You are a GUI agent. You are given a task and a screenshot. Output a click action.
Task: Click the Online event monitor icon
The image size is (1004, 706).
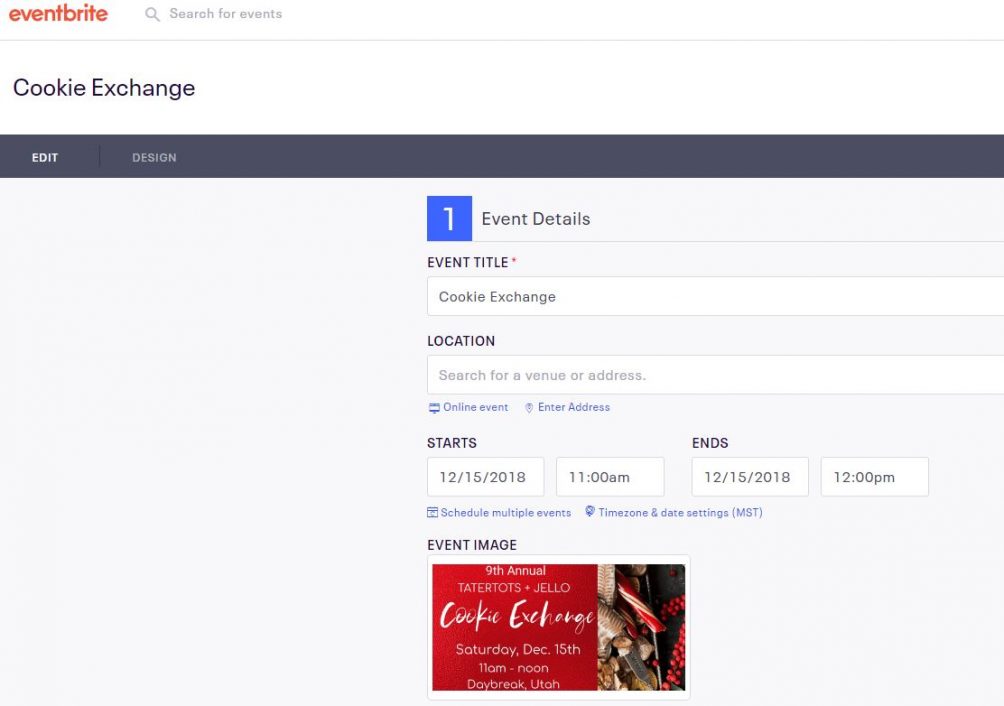click(x=434, y=408)
